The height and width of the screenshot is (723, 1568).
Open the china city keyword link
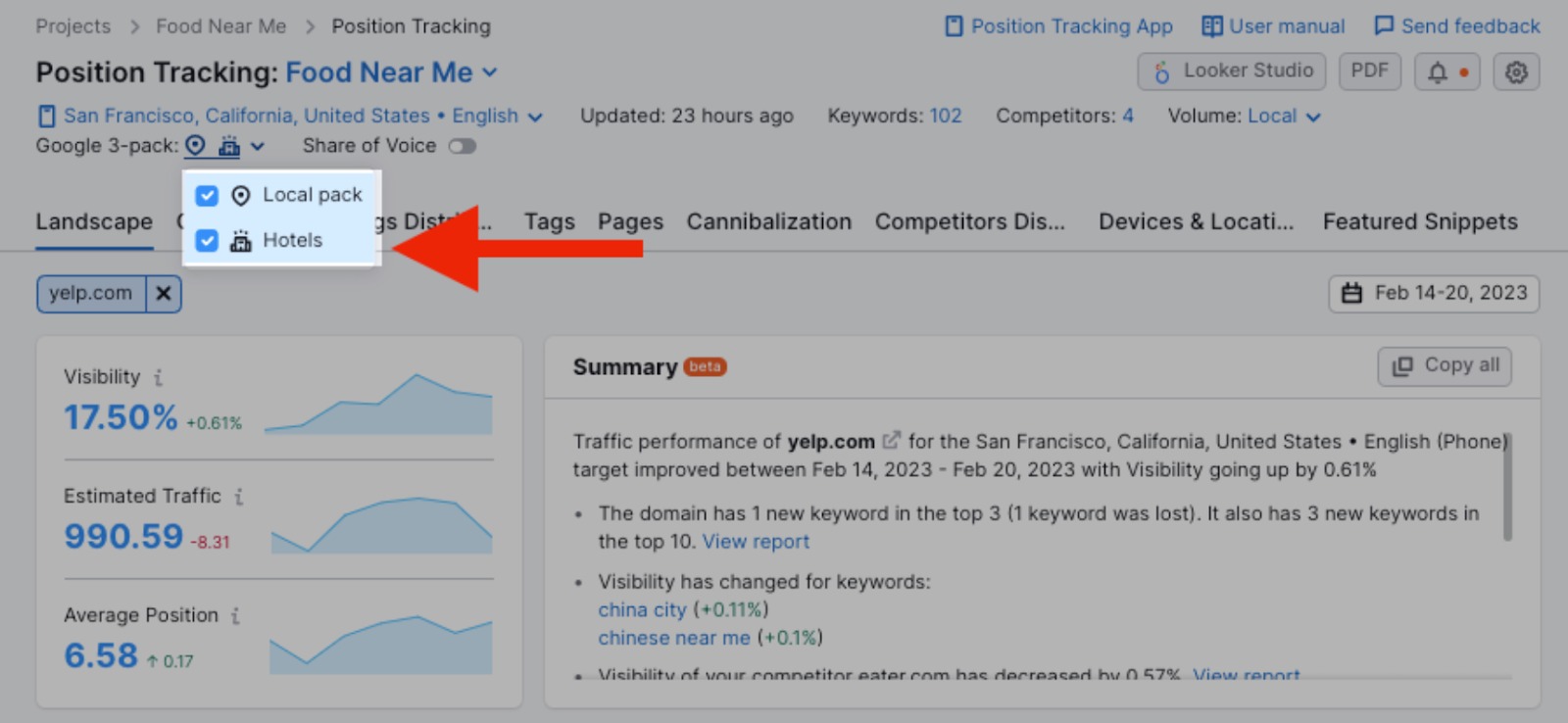(x=642, y=609)
